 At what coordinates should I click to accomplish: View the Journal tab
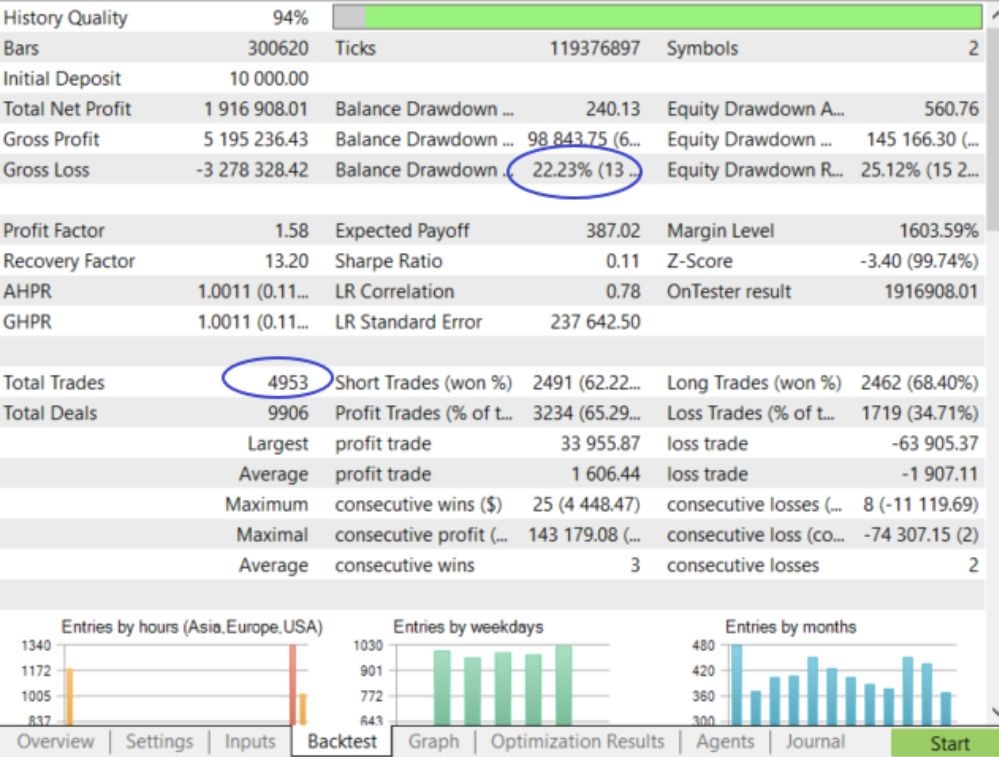(x=816, y=741)
